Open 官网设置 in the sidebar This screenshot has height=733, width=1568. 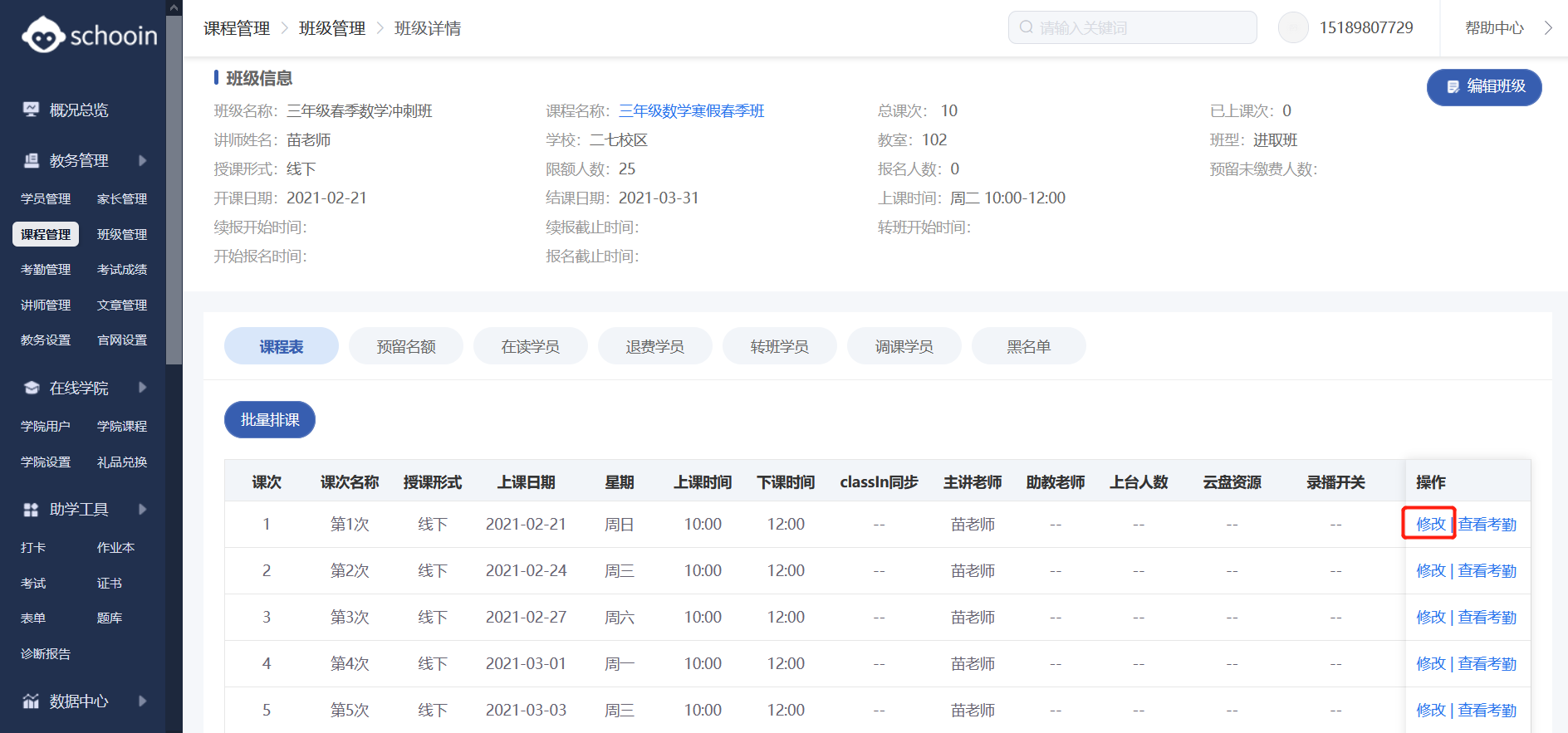click(122, 340)
